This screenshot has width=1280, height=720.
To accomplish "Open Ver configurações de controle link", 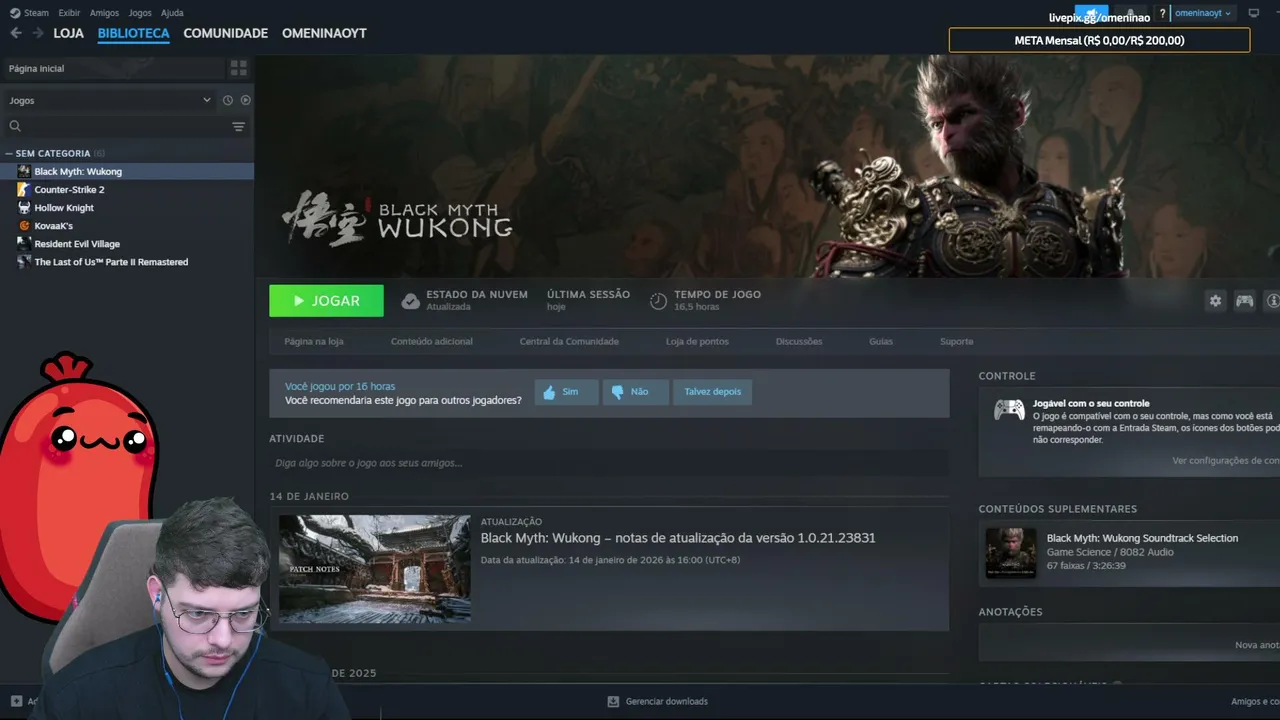I will coord(1226,461).
